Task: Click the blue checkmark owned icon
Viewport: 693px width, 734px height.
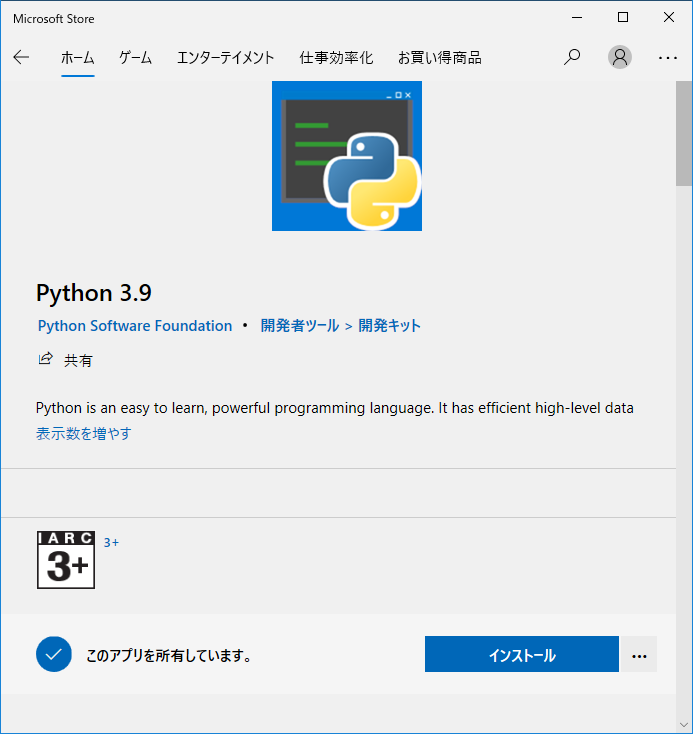Action: [54, 654]
